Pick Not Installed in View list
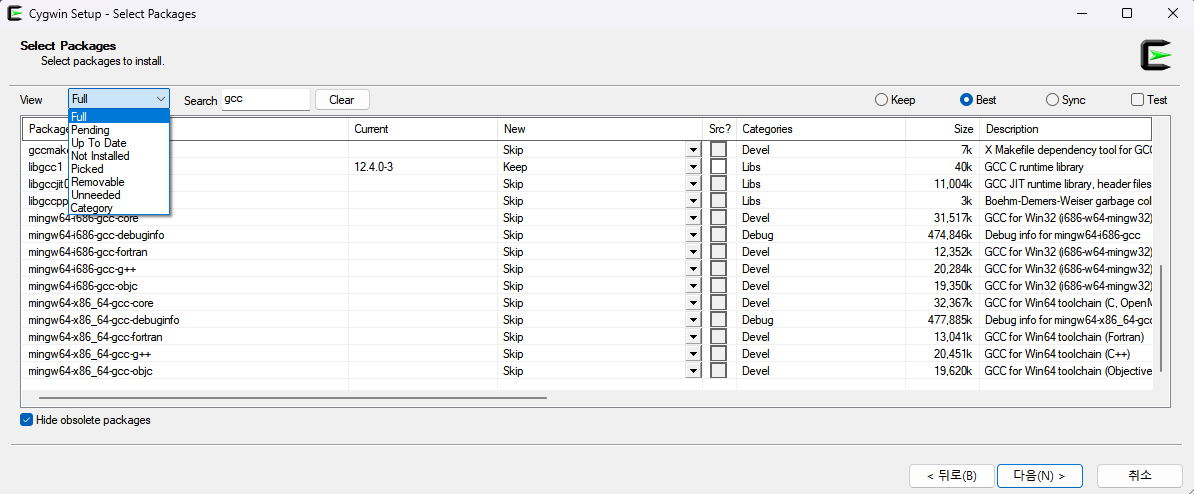 point(100,156)
